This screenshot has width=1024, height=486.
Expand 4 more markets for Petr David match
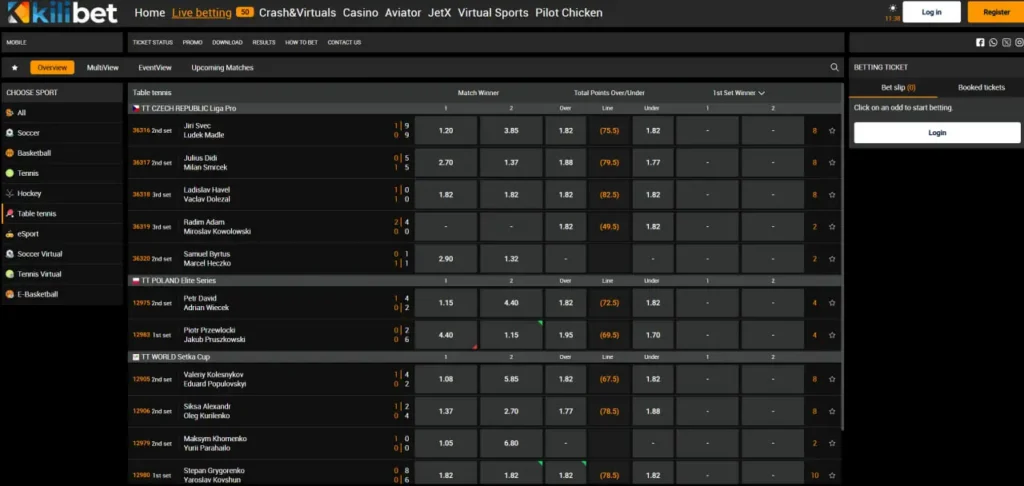(814, 303)
